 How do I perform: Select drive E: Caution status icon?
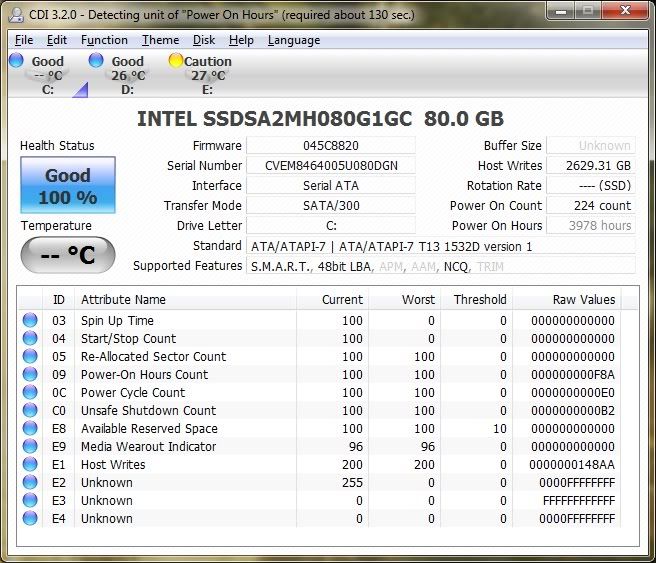(176, 61)
